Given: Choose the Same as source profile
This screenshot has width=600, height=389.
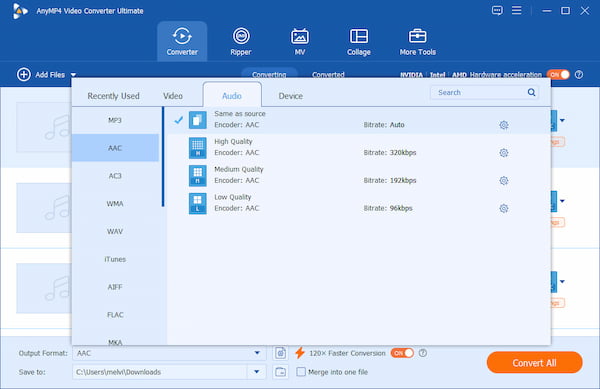Looking at the screenshot, I should (x=358, y=120).
